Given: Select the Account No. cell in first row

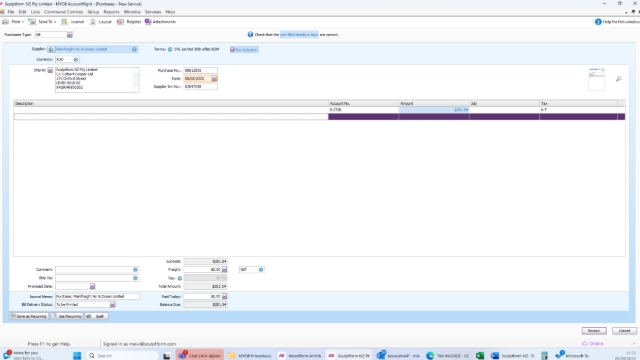Looking at the screenshot, I should 363,110.
